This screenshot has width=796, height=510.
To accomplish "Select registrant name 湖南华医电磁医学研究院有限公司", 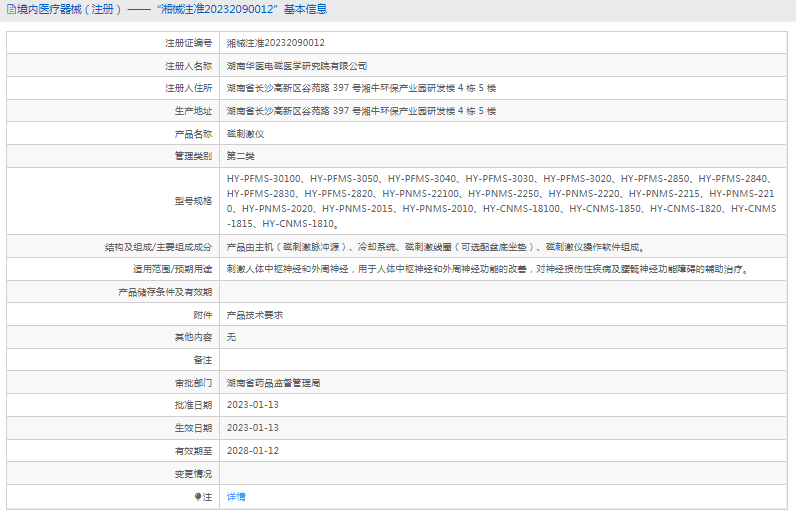I will coord(296,66).
